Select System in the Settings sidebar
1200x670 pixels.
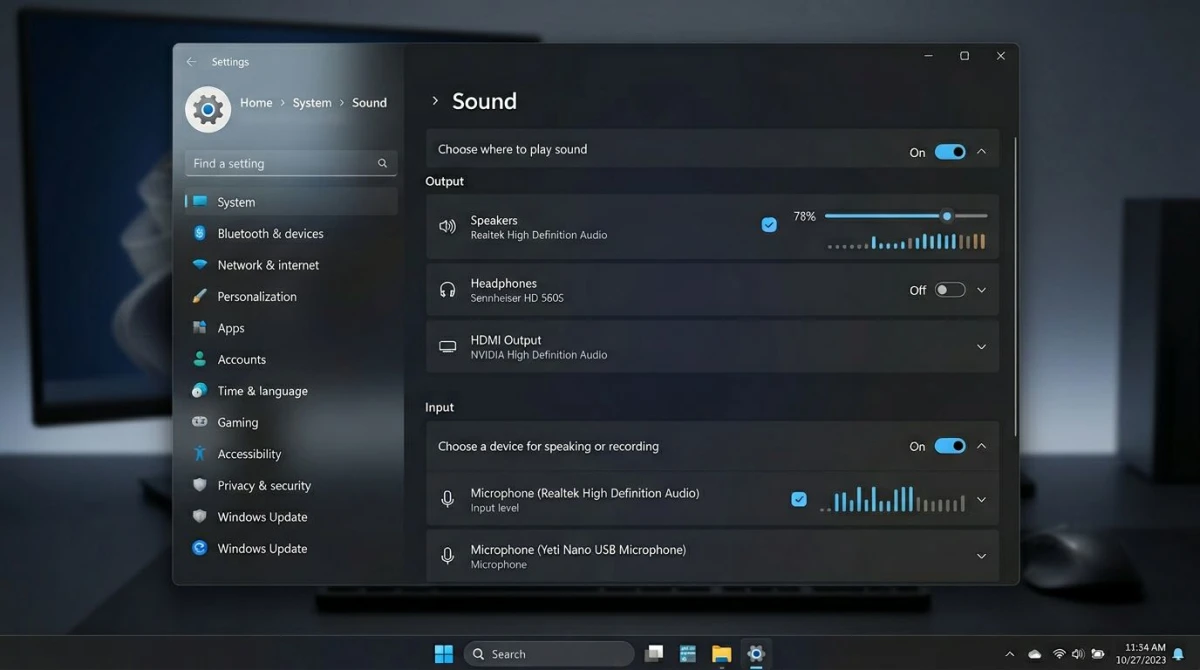(292, 202)
